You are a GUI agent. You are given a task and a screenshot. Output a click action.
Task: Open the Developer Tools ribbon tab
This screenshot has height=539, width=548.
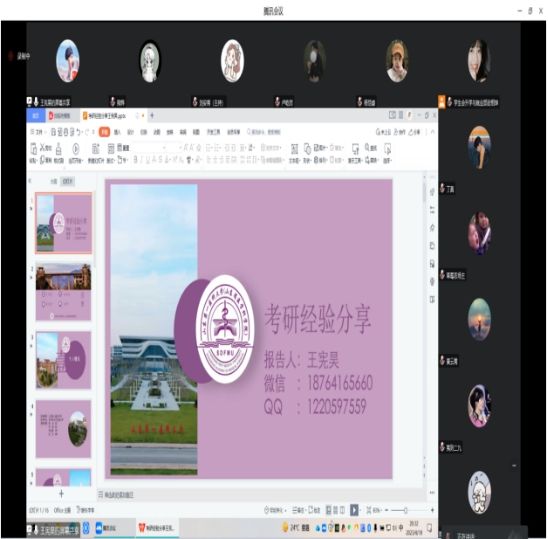coord(213,132)
